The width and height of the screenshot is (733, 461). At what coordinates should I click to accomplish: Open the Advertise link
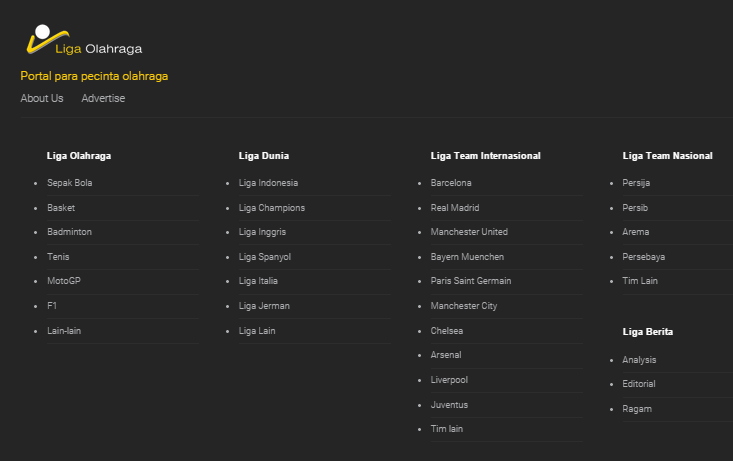(x=103, y=98)
